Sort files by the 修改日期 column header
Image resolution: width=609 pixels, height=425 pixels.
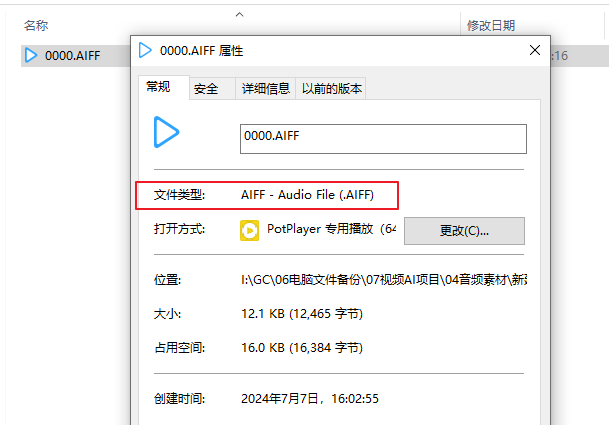click(491, 25)
